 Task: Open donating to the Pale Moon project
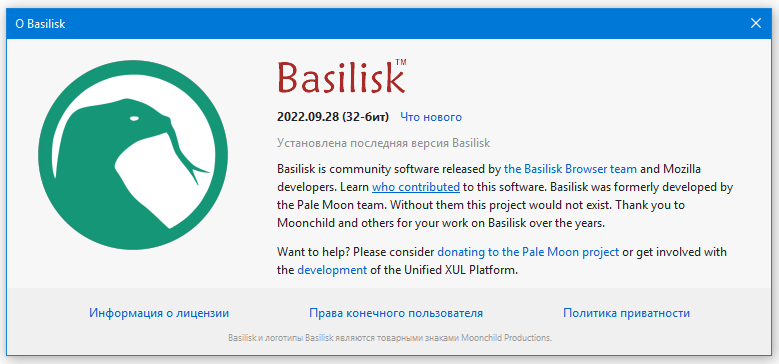[x=528, y=252]
